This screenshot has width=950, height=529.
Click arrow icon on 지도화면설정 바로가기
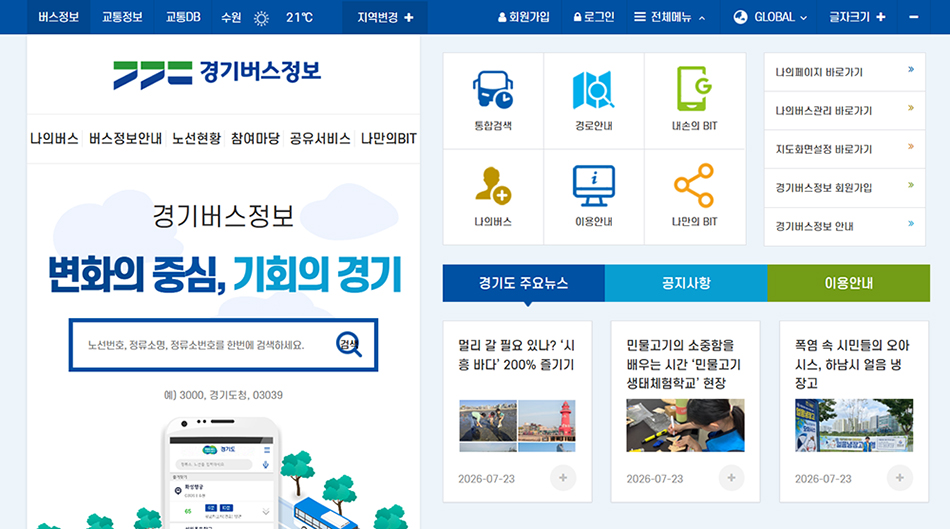coord(911,147)
